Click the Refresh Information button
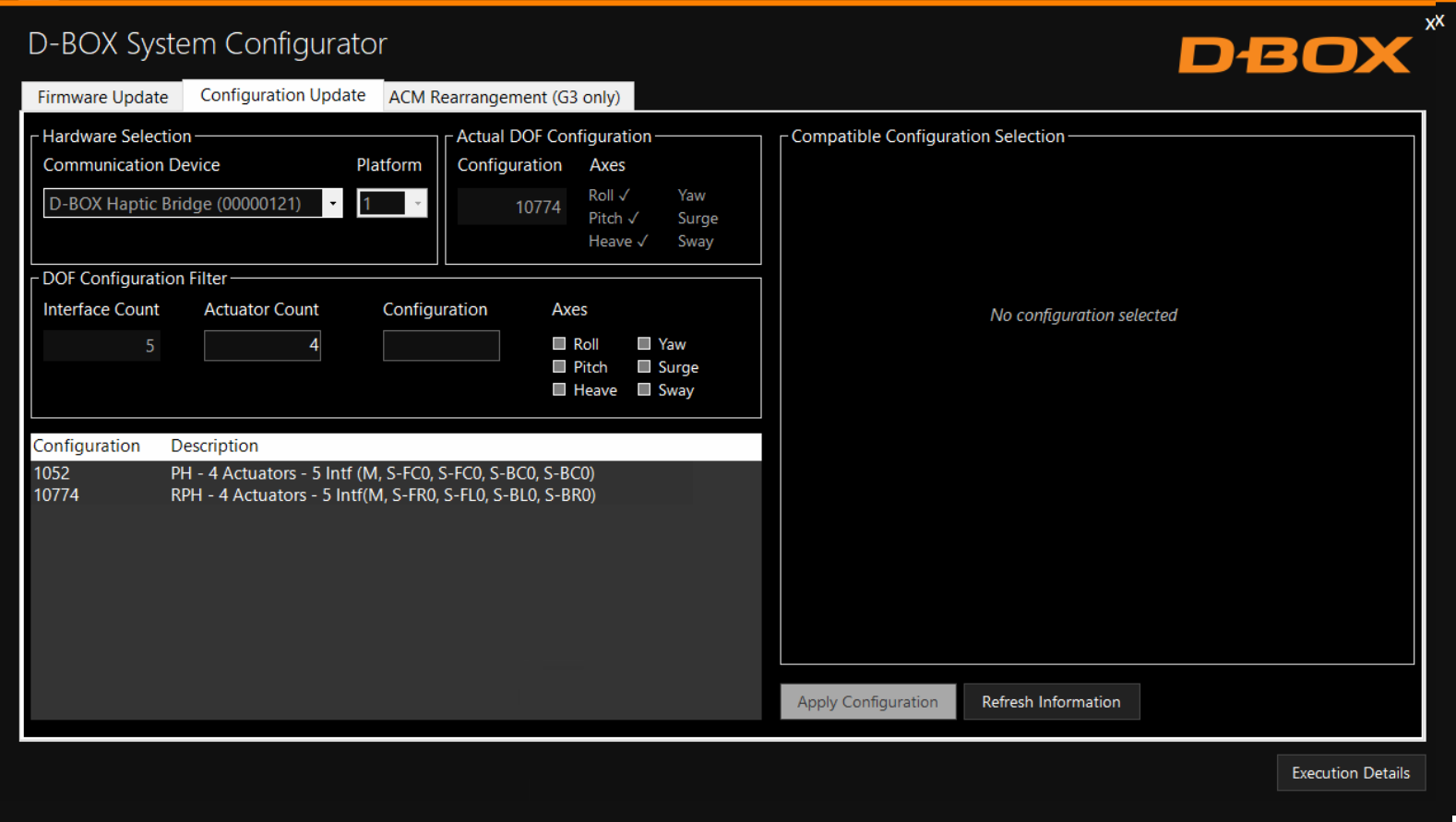 (1051, 701)
